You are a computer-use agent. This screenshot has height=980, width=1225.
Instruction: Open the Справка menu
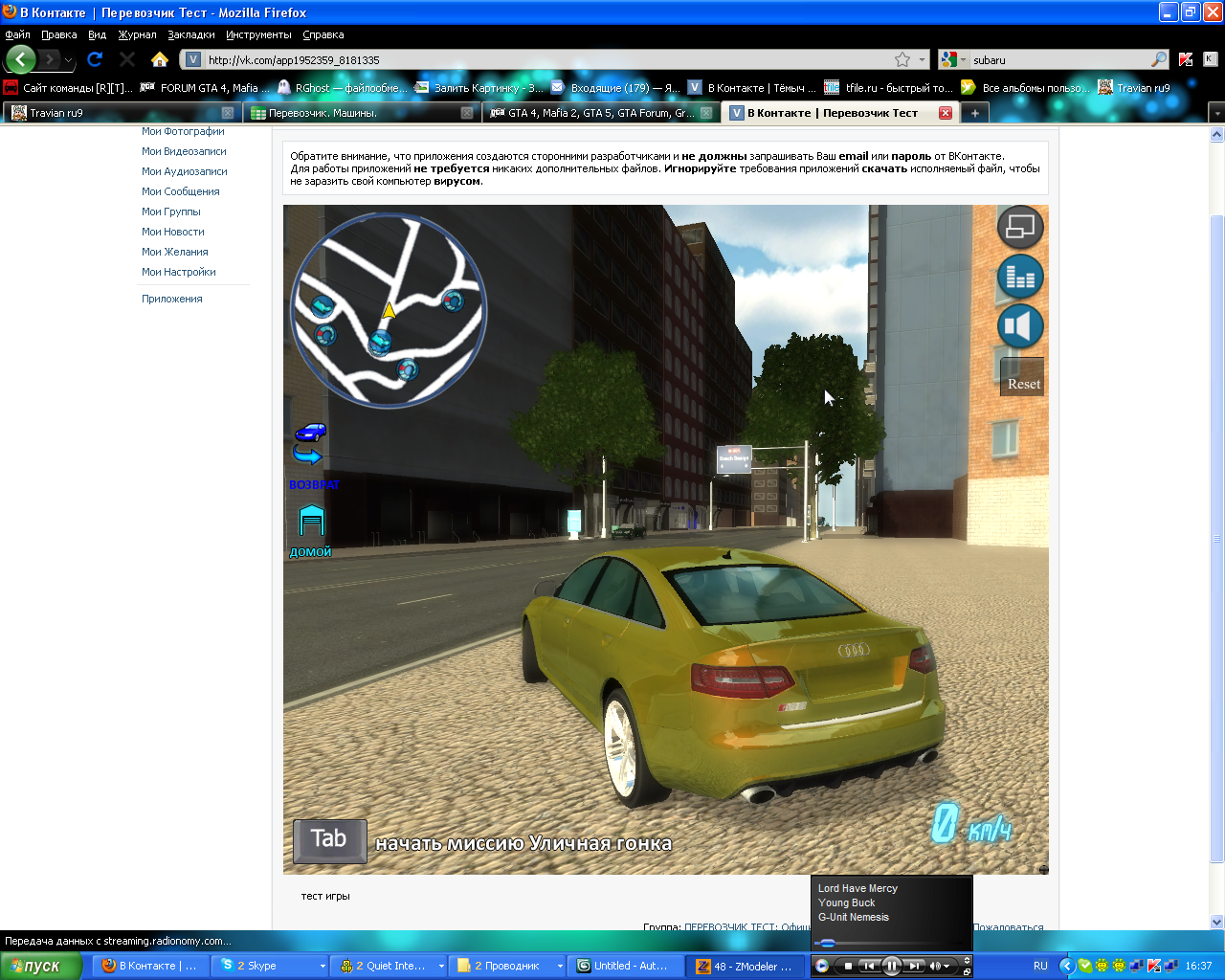pyautogui.click(x=323, y=34)
